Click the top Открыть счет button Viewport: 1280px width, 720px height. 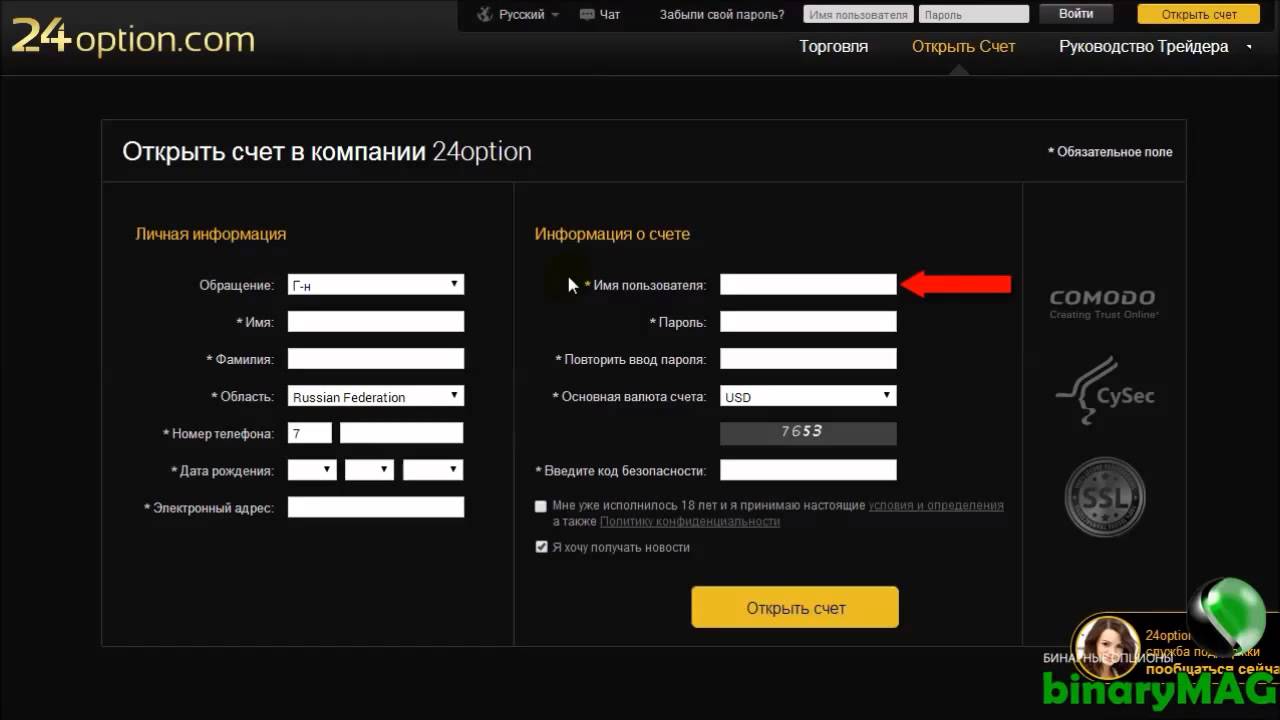[1199, 14]
